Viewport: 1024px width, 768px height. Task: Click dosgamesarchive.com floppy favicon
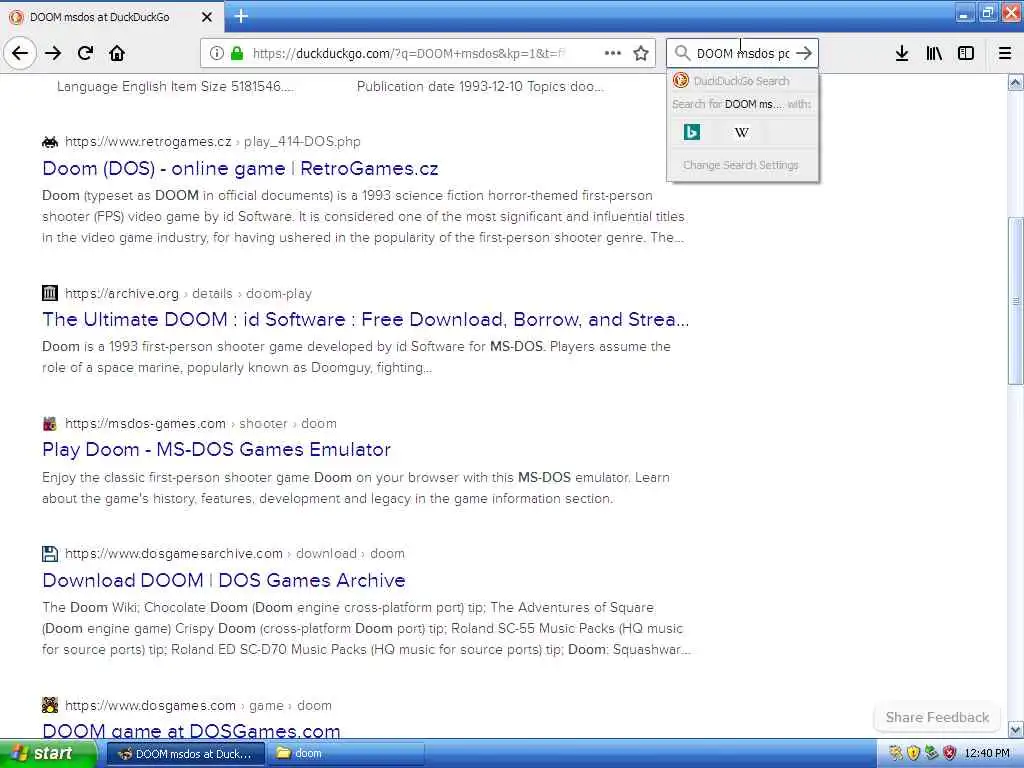pos(50,554)
